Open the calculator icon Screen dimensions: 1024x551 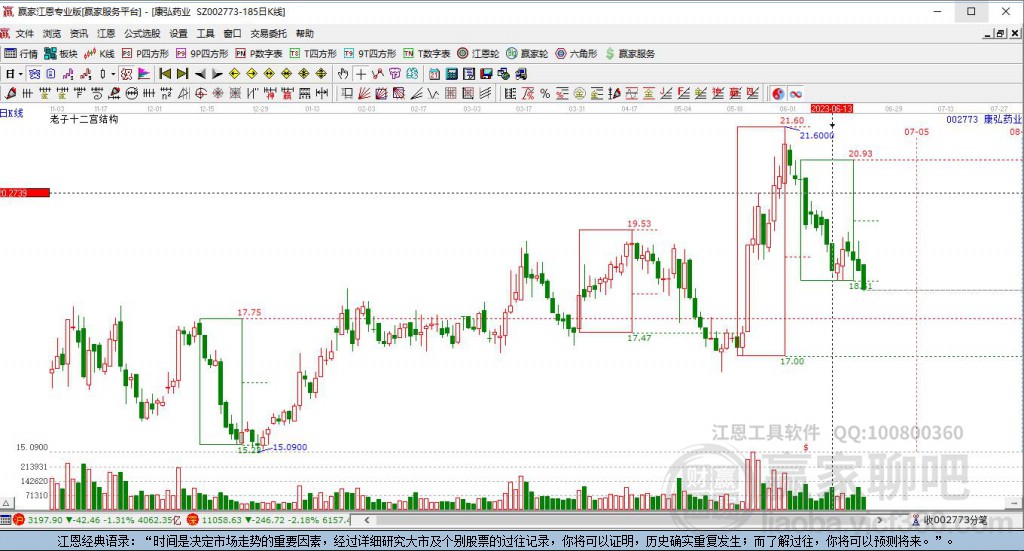coord(451,74)
